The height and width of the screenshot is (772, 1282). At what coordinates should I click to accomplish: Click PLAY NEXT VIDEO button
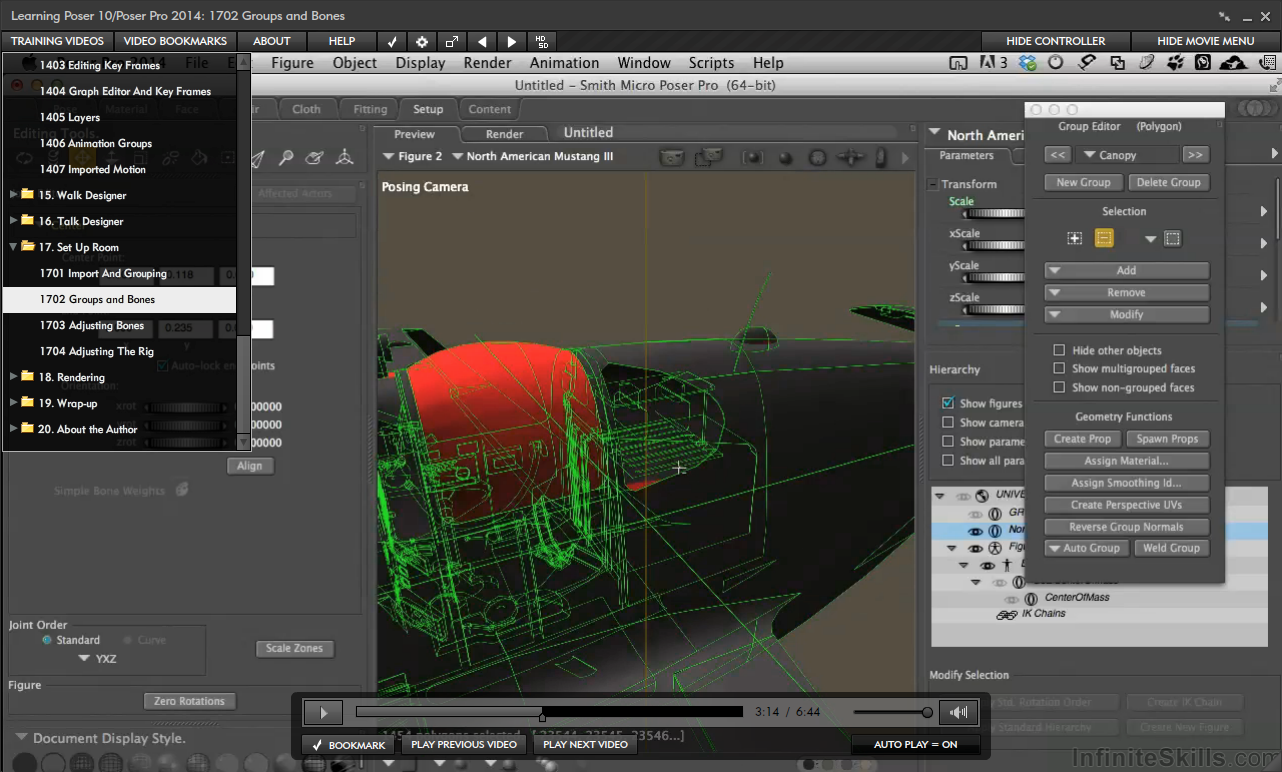pyautogui.click(x=585, y=745)
